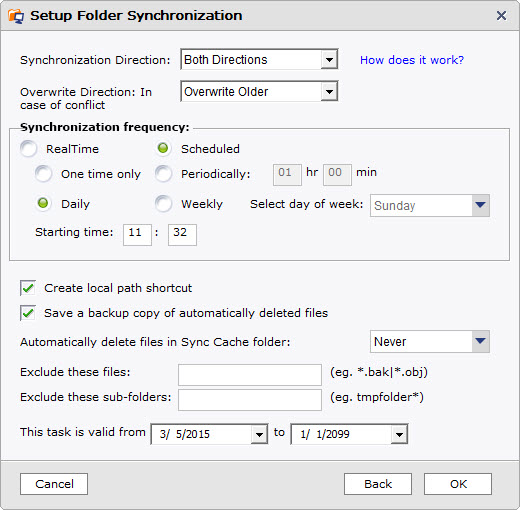Close the Setup Folder Synchronization dialog
Screen dimensions: 520x510
pos(501,16)
